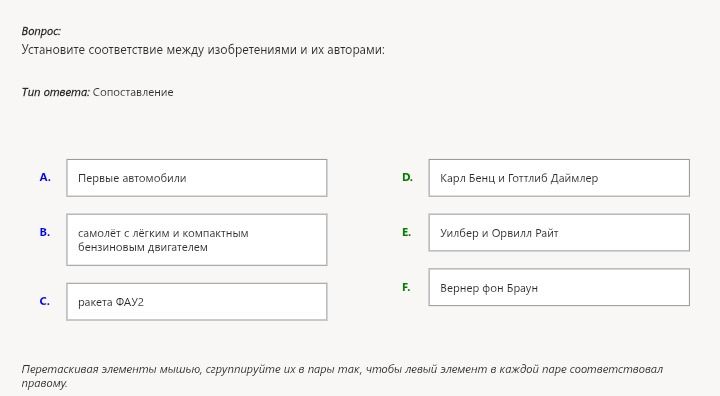Click the word 'авторами' in the question
Image resolution: width=720 pixels, height=396 pixels.
pos(355,50)
